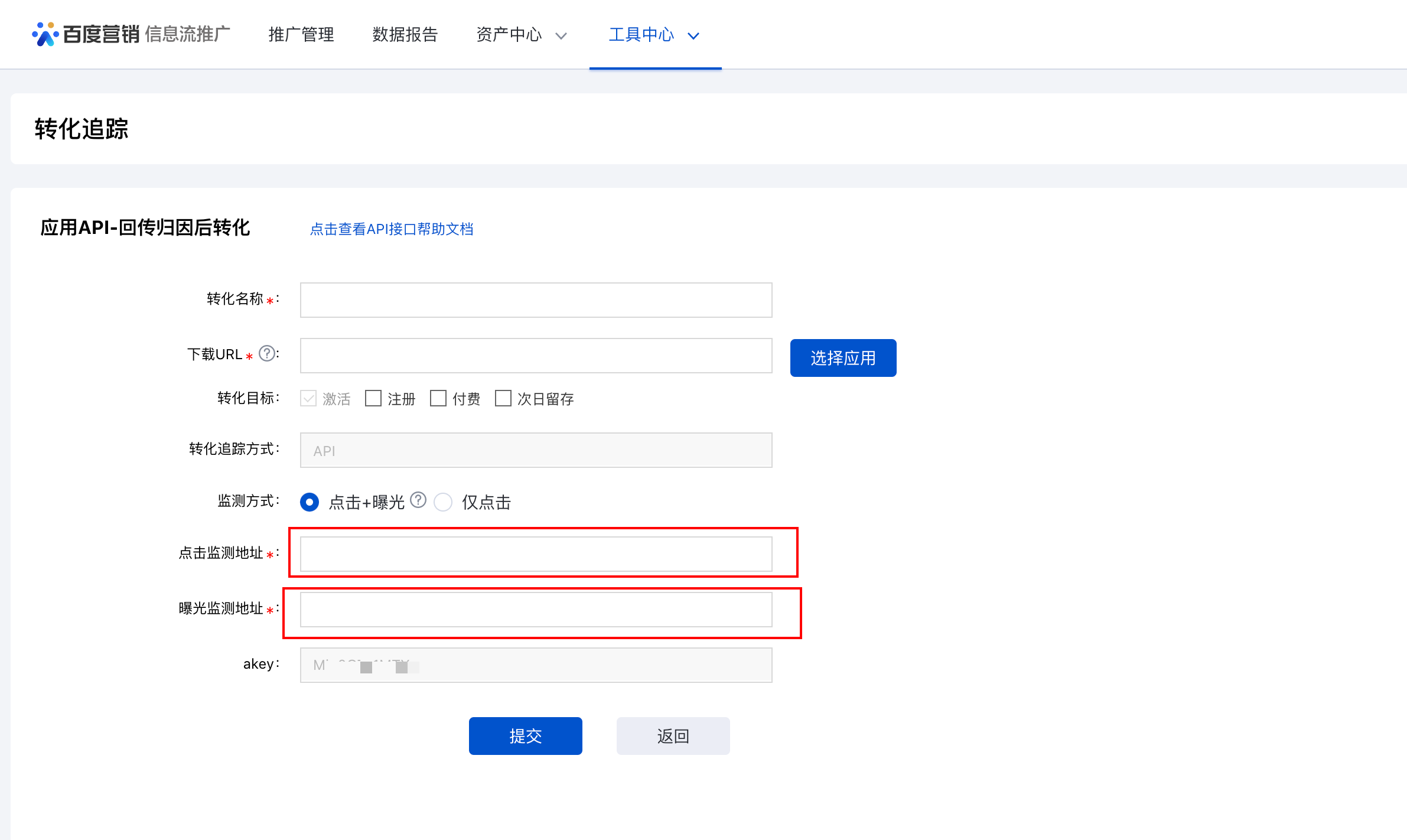Open 数据报告 menu
Image resolution: width=1407 pixels, height=840 pixels.
[x=405, y=34]
